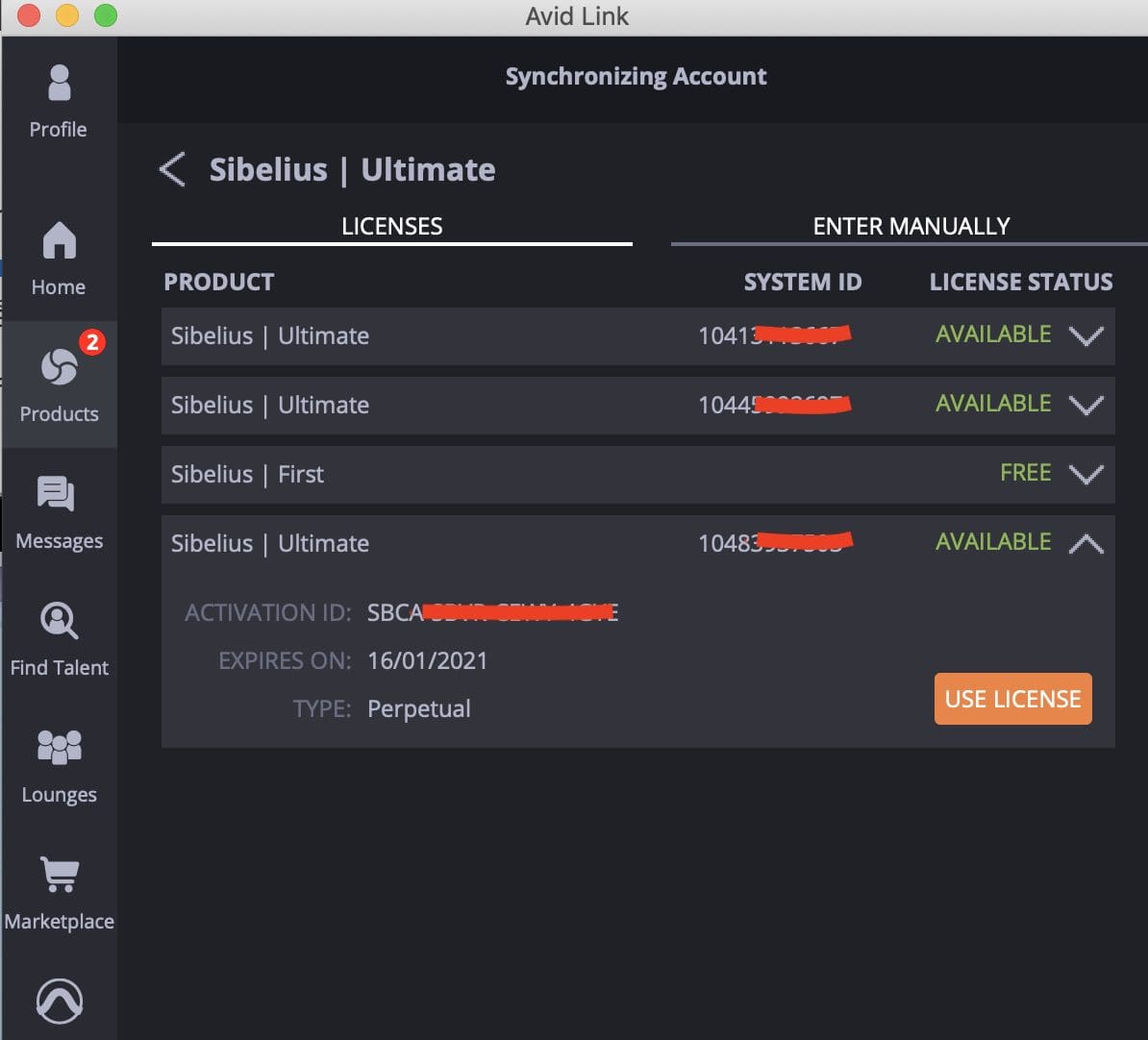This screenshot has height=1040, width=1148.
Task: Open the Lounges group icon
Action: pyautogui.click(x=59, y=765)
